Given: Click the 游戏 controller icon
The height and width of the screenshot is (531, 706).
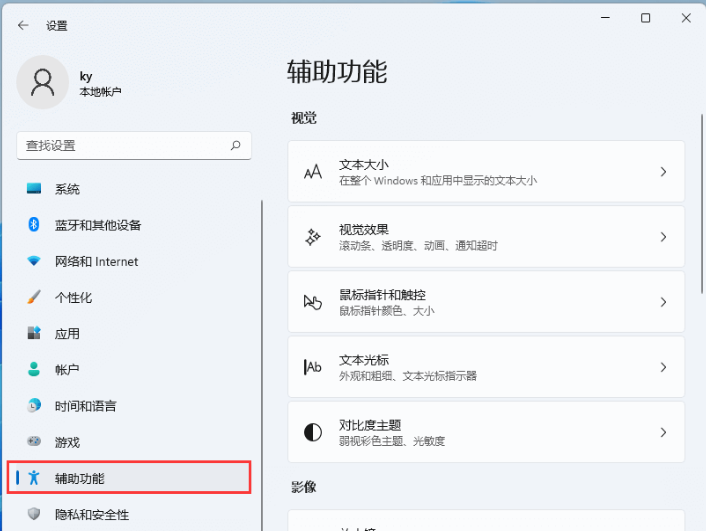Looking at the screenshot, I should [x=34, y=442].
